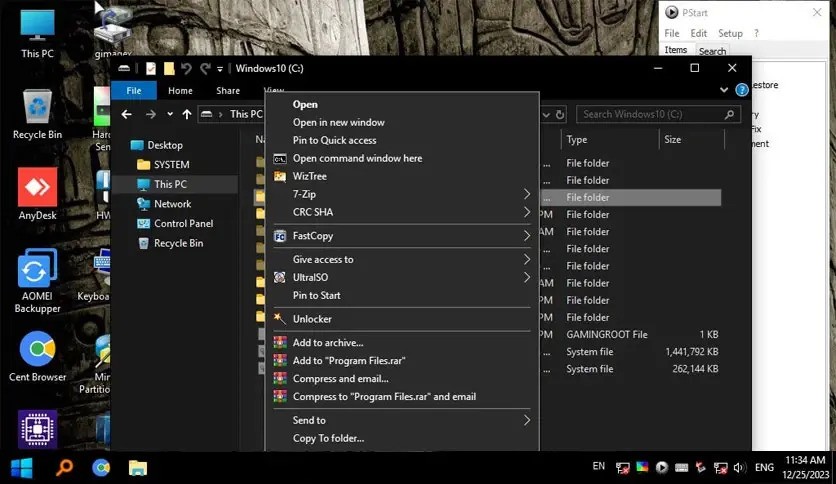Open File Explorer from the taskbar
Image resolution: width=836 pixels, height=484 pixels.
[138, 467]
